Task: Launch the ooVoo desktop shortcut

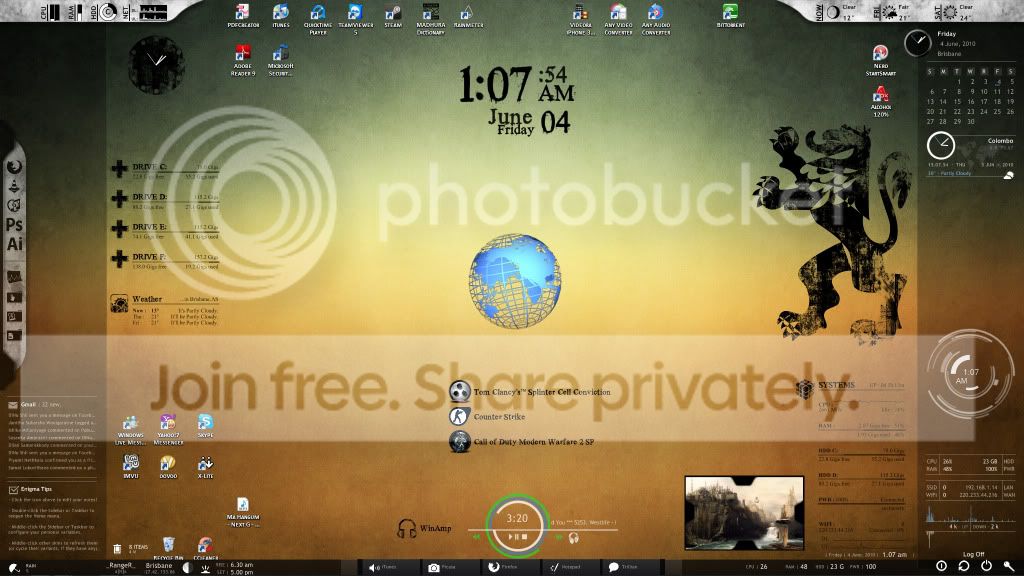Action: coord(168,466)
